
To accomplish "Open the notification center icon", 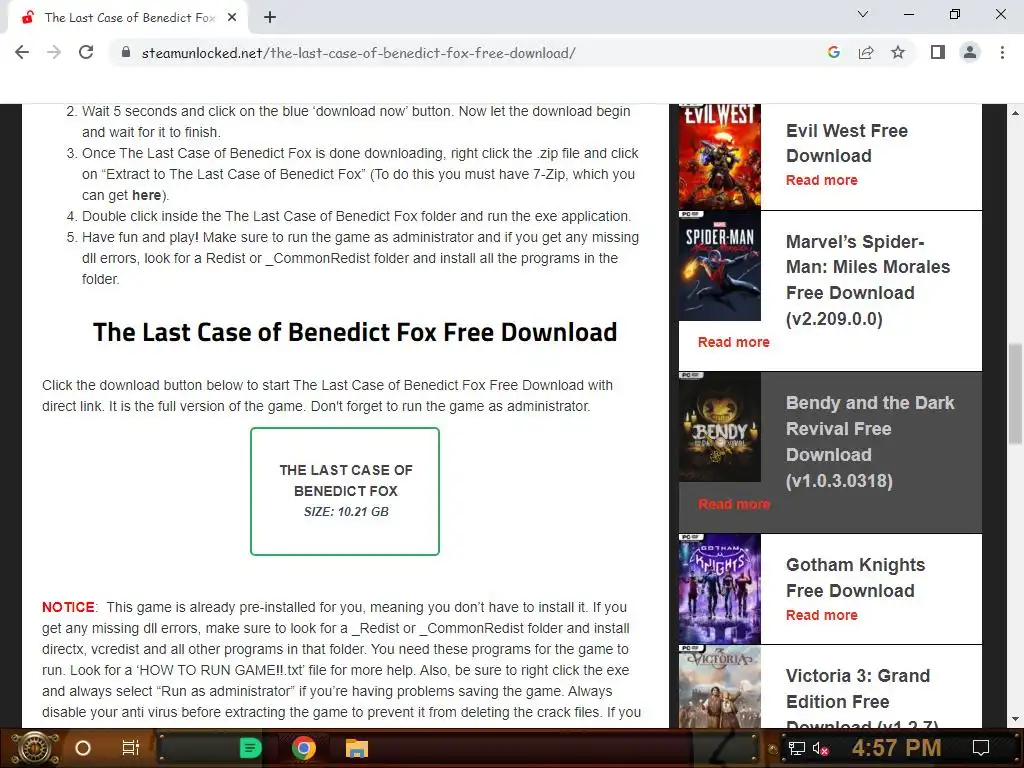I will point(981,748).
